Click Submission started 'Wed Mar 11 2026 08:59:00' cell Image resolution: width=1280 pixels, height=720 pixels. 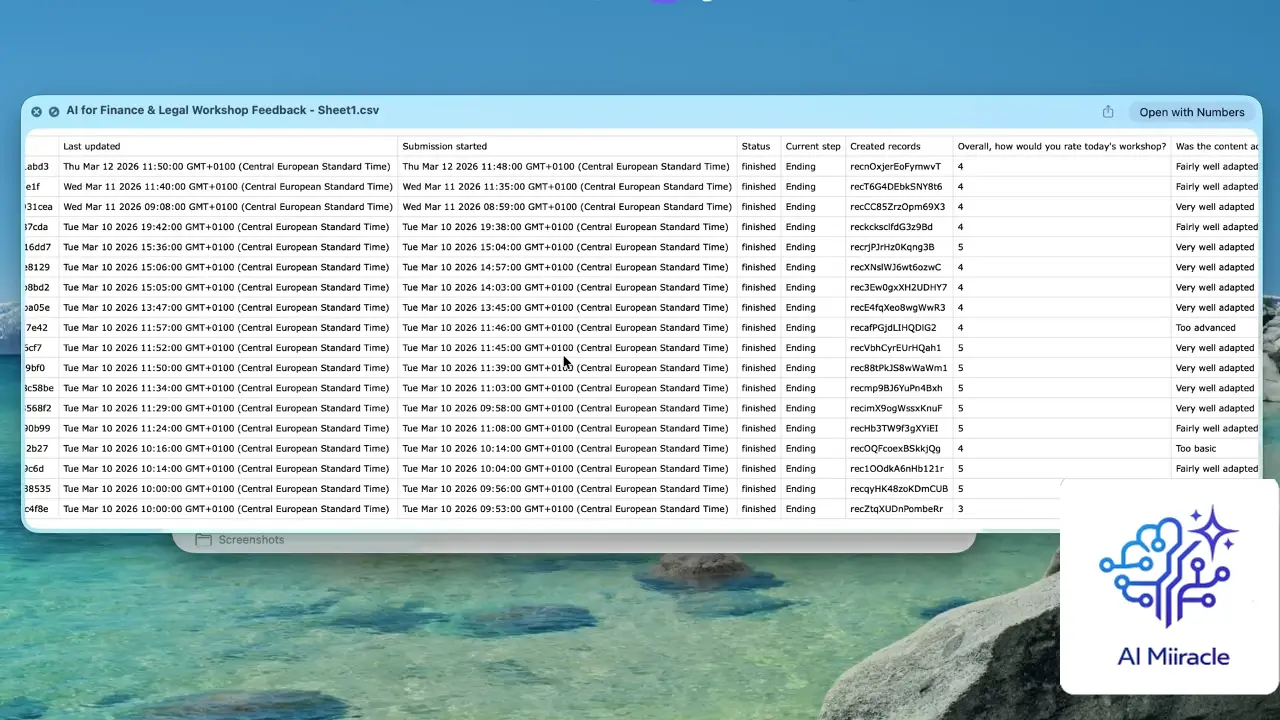[x=567, y=207]
